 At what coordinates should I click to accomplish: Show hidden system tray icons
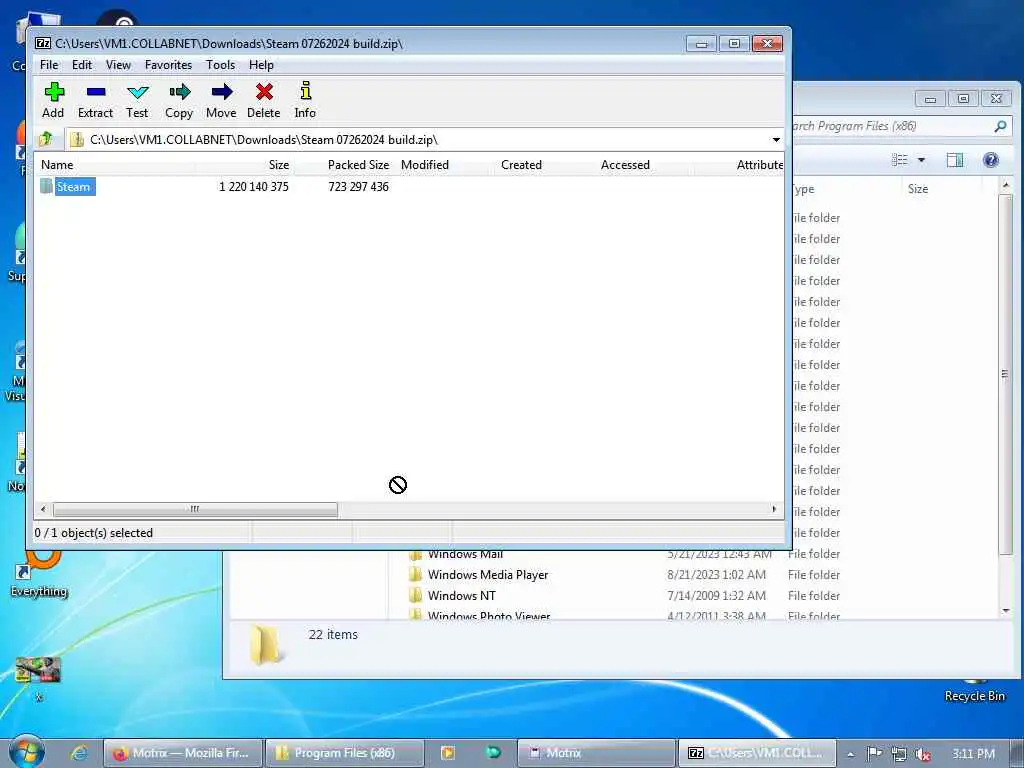tap(850, 754)
